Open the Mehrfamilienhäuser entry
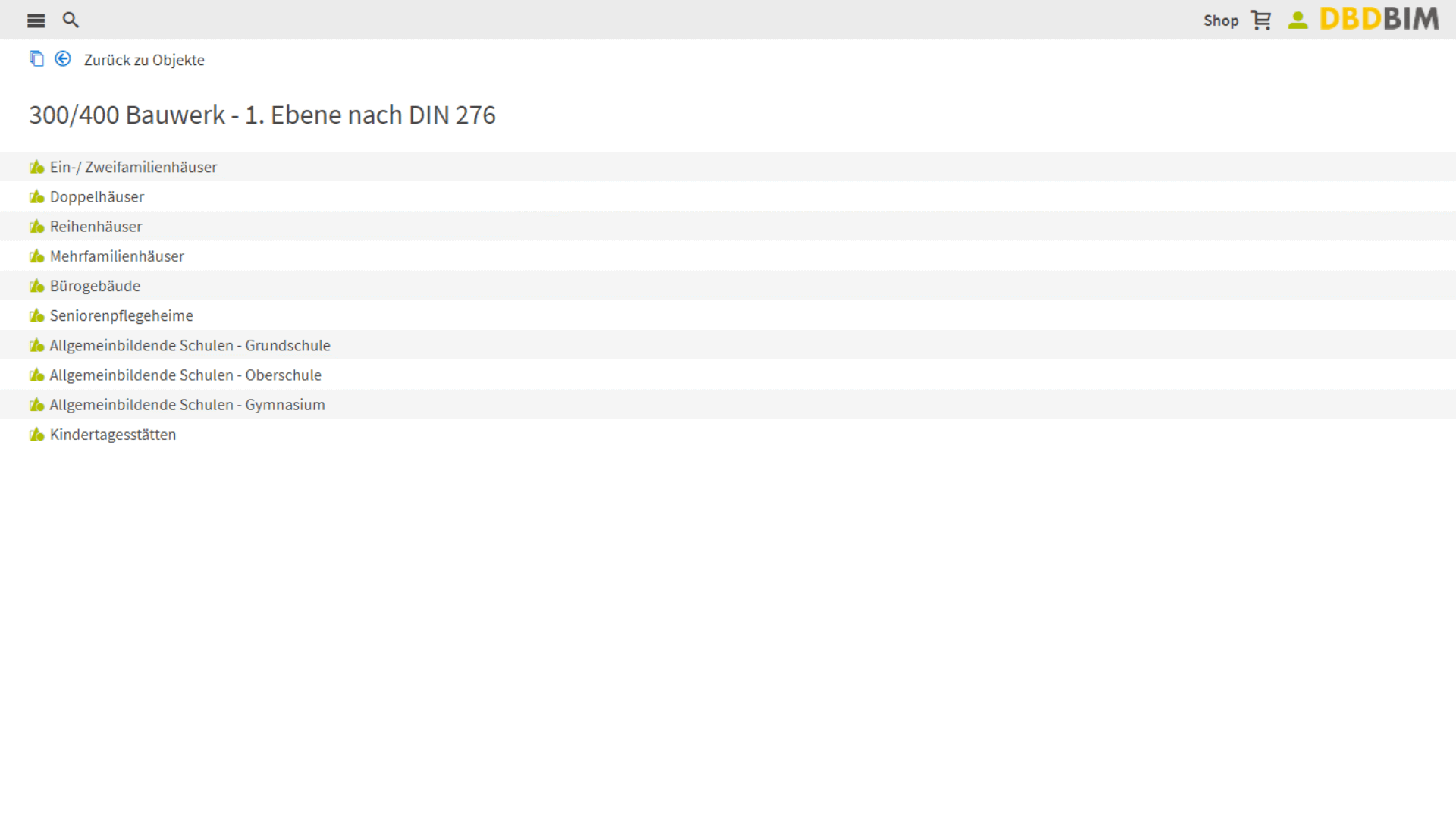The width and height of the screenshot is (1456, 819). click(117, 256)
